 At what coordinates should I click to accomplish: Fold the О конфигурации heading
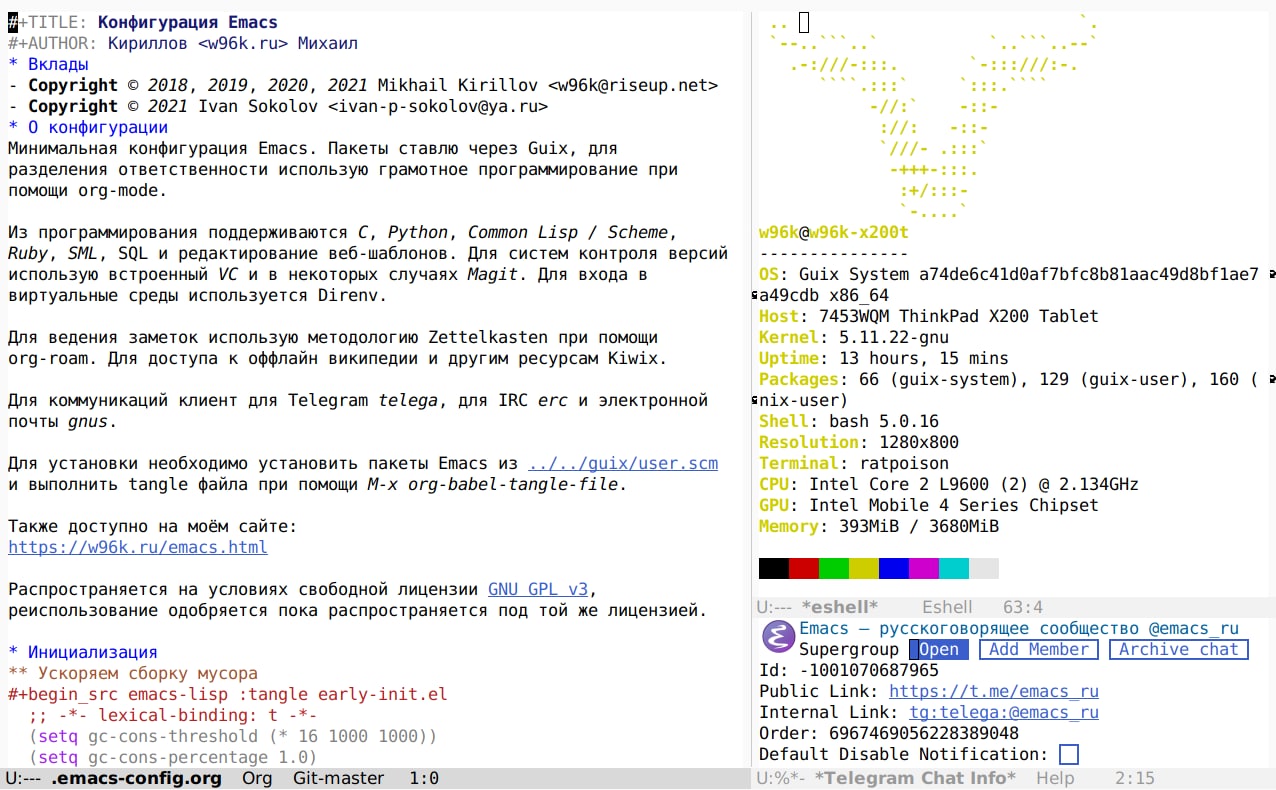(x=88, y=127)
